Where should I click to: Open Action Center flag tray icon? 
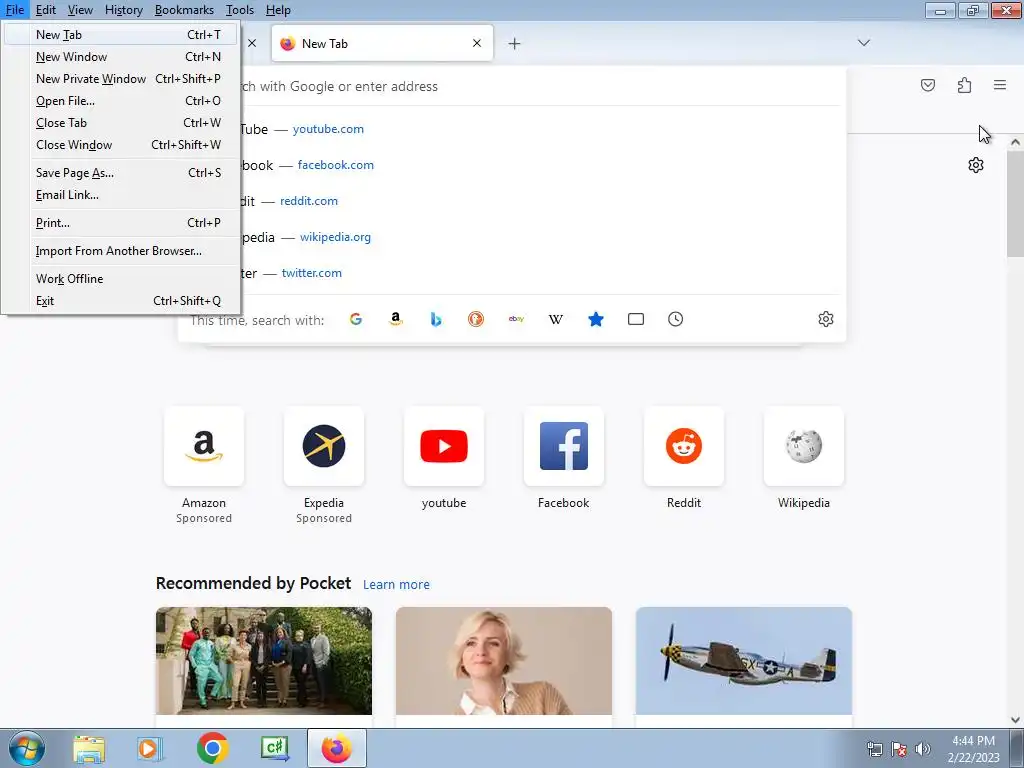(x=899, y=749)
